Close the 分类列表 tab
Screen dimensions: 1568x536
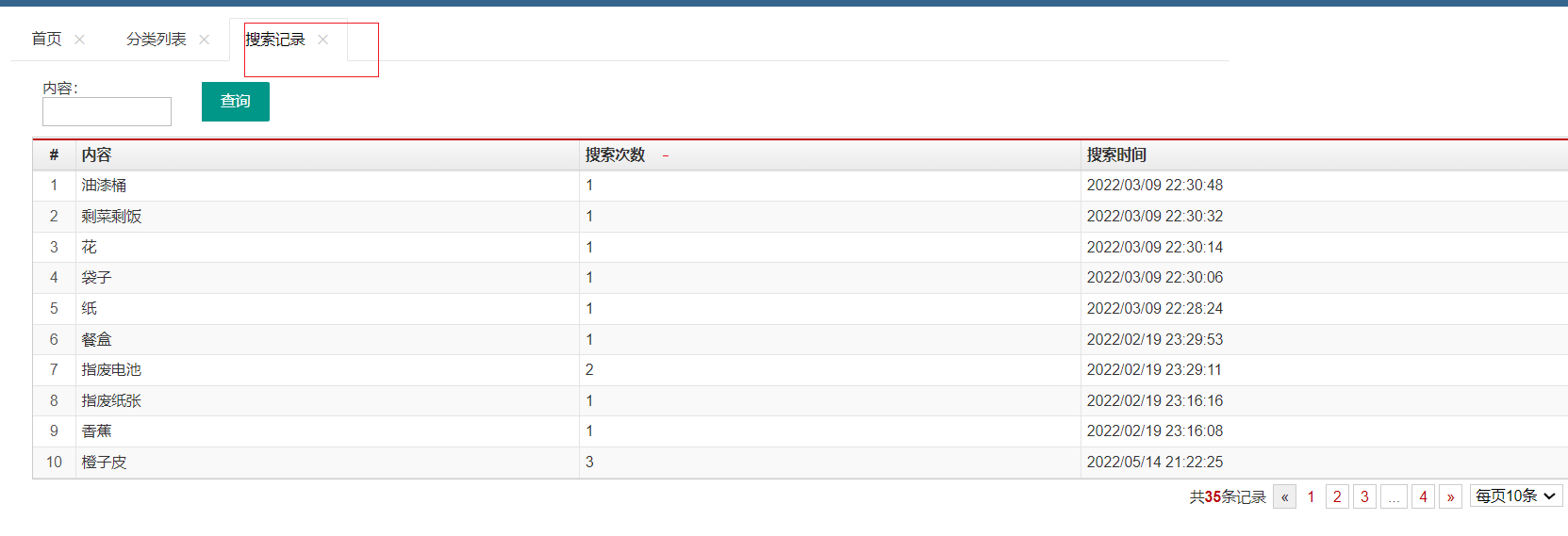tap(204, 40)
